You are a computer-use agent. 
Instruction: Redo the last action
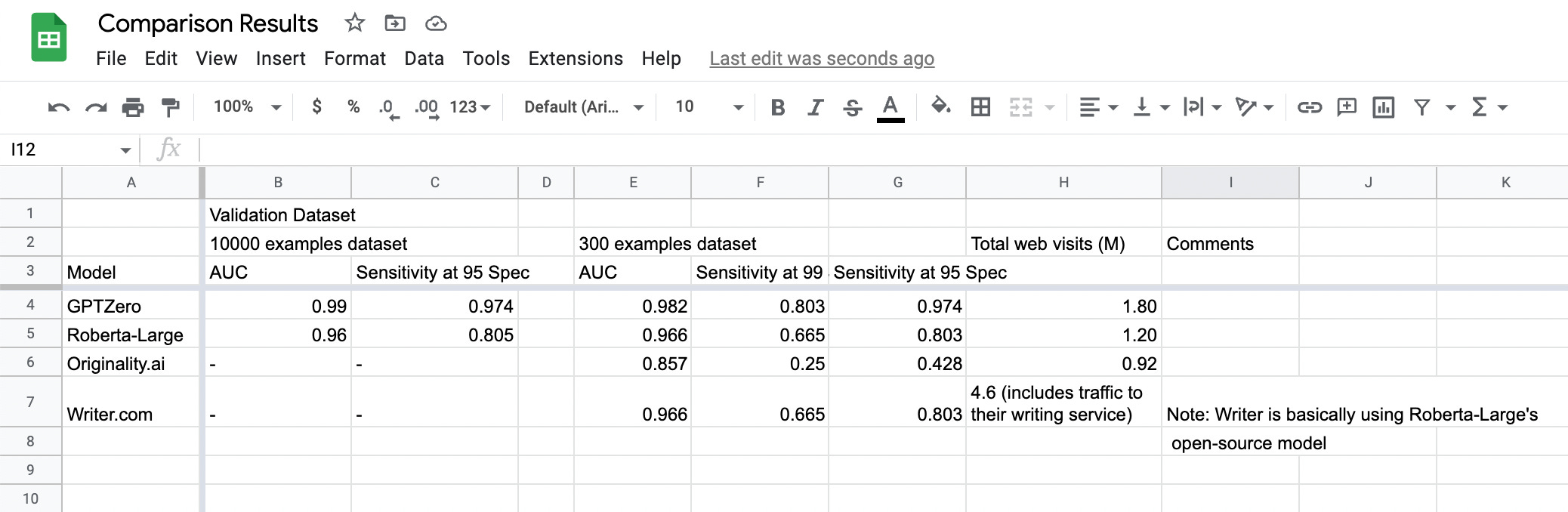click(96, 107)
